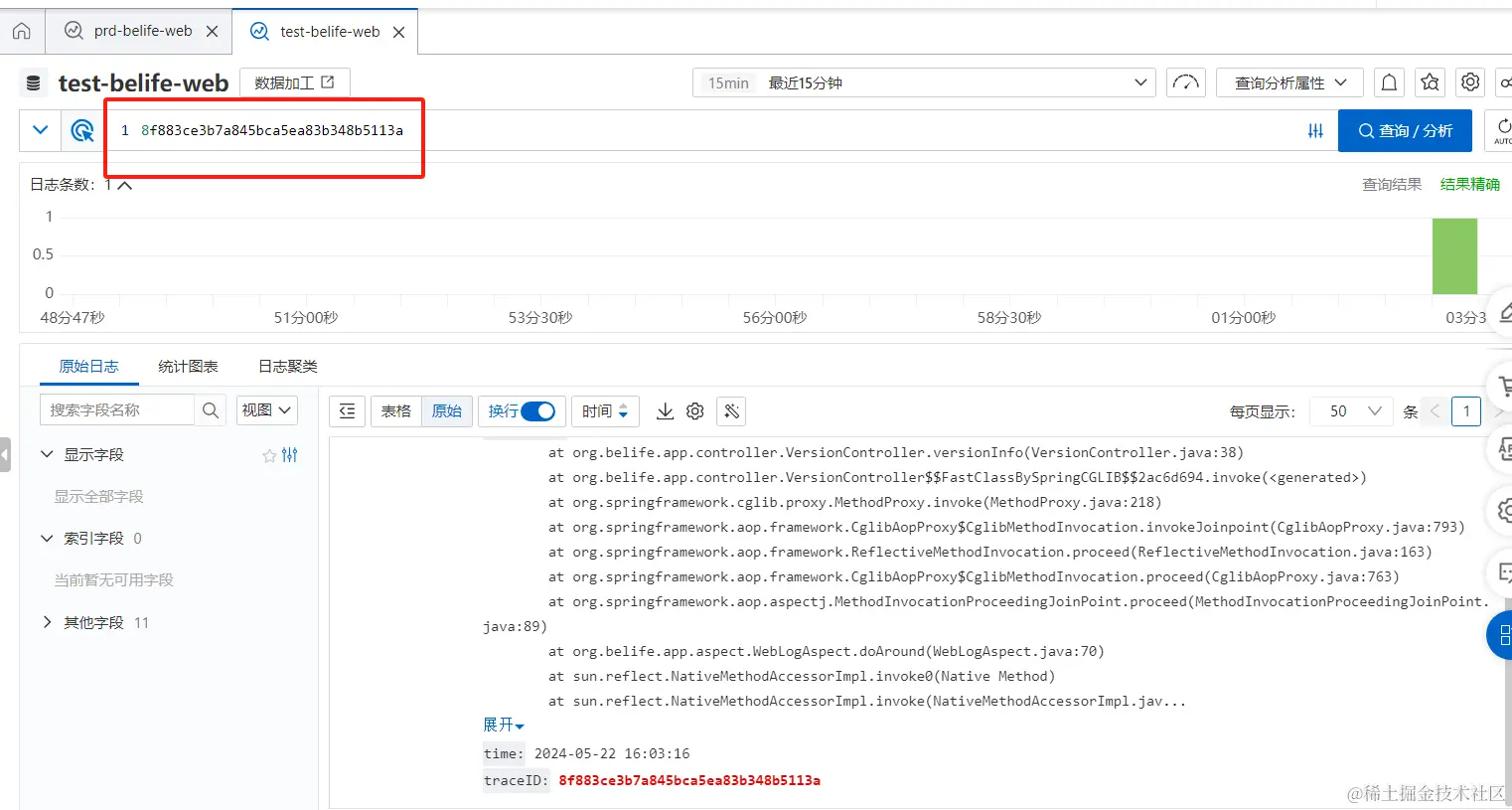Open the query filter sliders icon
Screen dimensions: 1512x810
tap(1315, 130)
